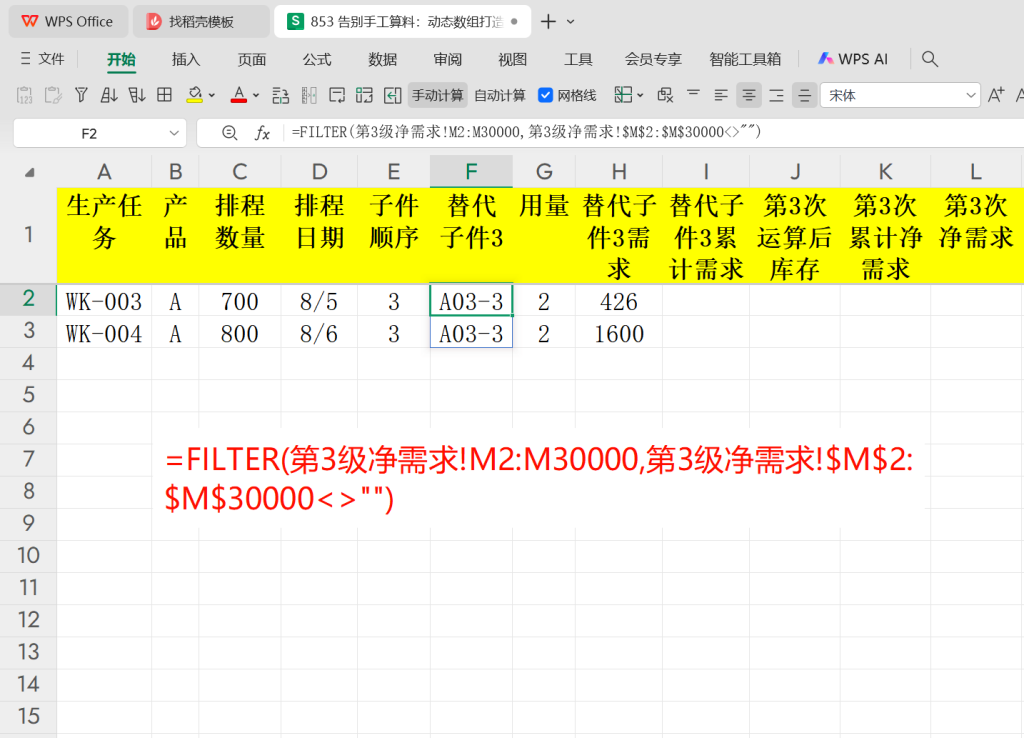Click the WPS AI button
The width and height of the screenshot is (1024, 738).
pyautogui.click(x=853, y=59)
